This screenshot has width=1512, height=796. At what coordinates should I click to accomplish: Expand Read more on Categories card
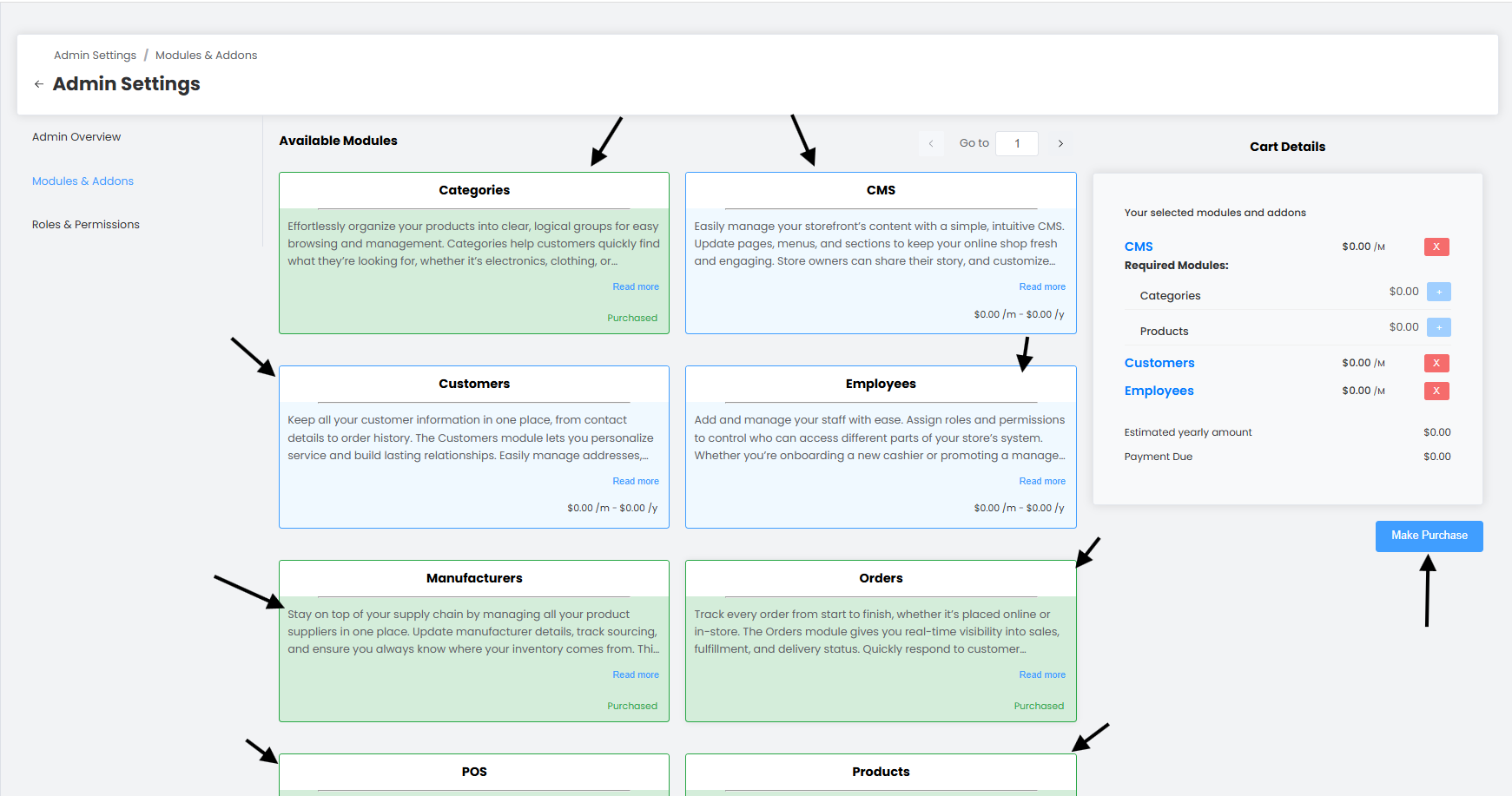(635, 287)
